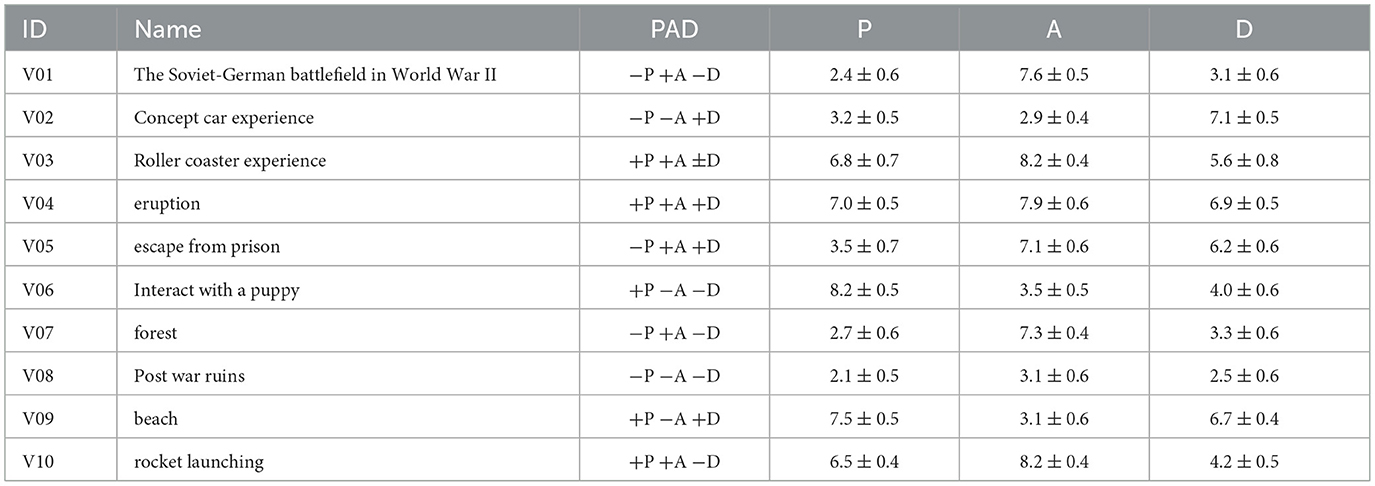1375x486 pixels.
Task: Click the Roller coaster experience row name
Action: click(230, 161)
